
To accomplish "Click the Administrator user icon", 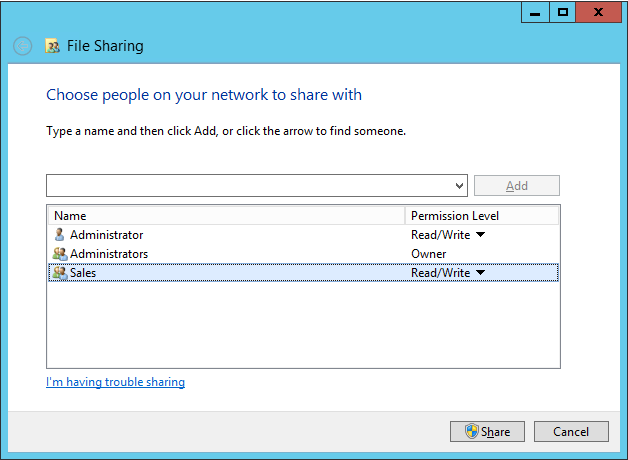I will [x=59, y=235].
